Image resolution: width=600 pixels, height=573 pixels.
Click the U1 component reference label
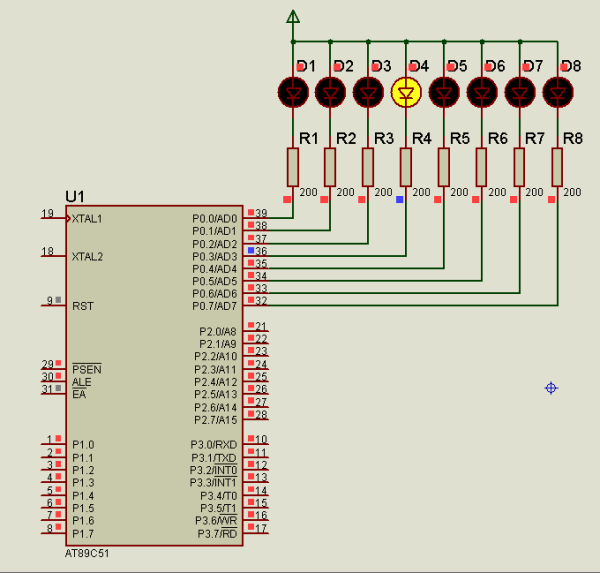tap(75, 197)
